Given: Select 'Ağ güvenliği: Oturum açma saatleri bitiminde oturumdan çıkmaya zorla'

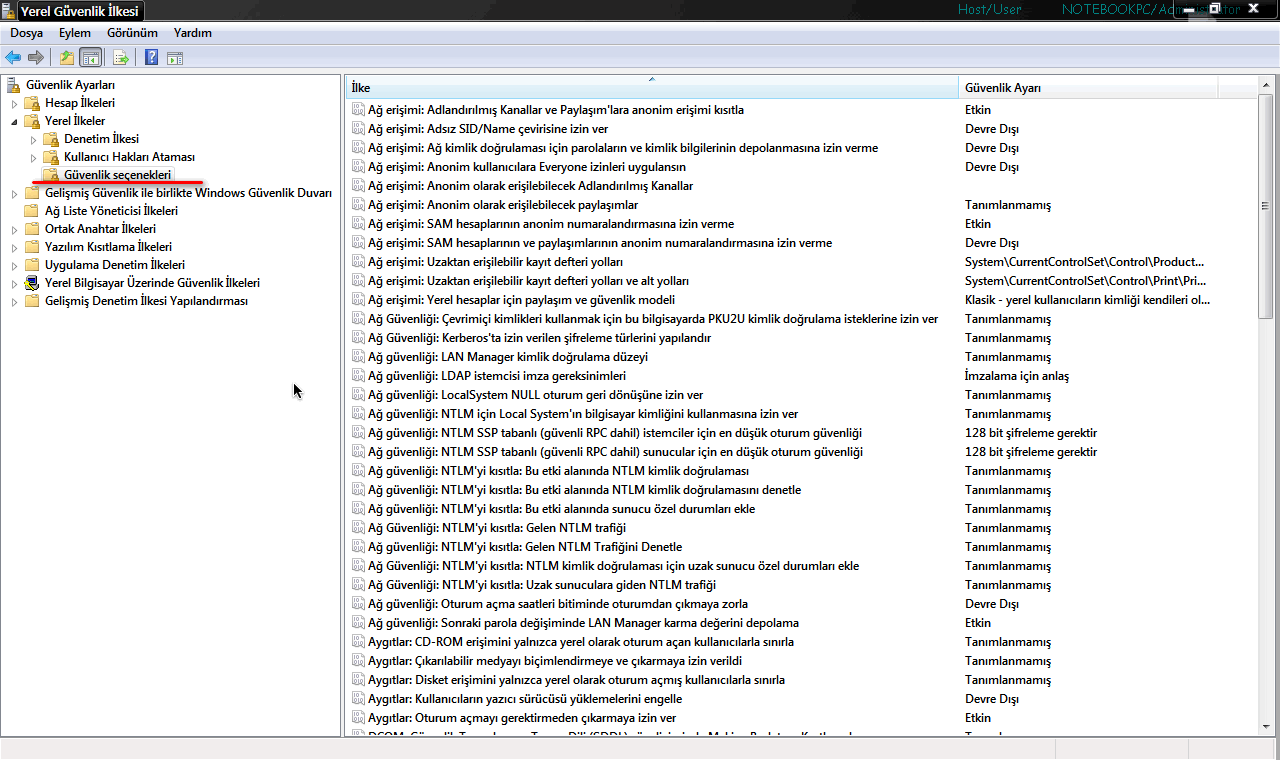Looking at the screenshot, I should point(558,604).
